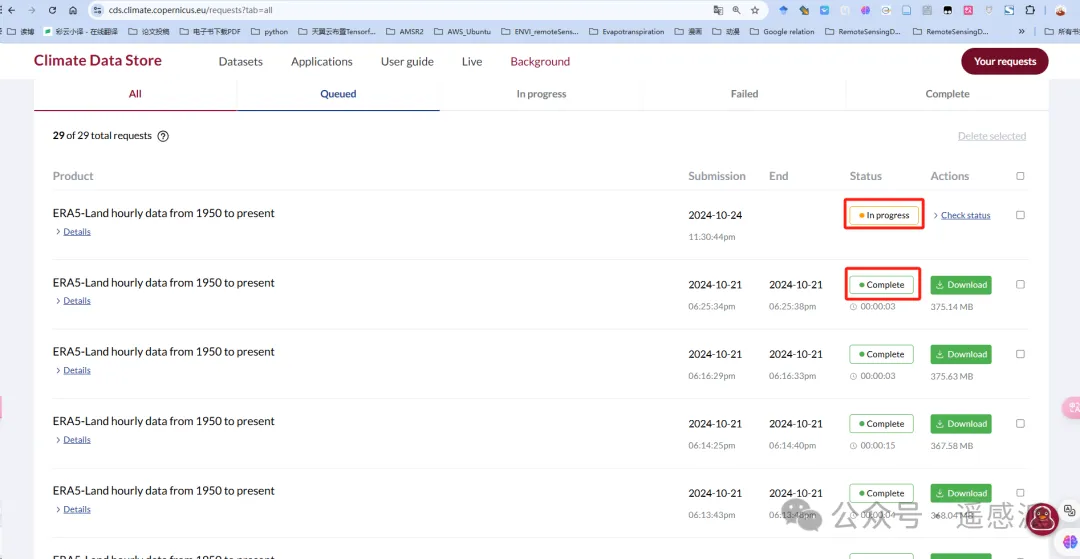1080x559 pixels.
Task: Go back using the browser back arrow
Action: coord(12,10)
